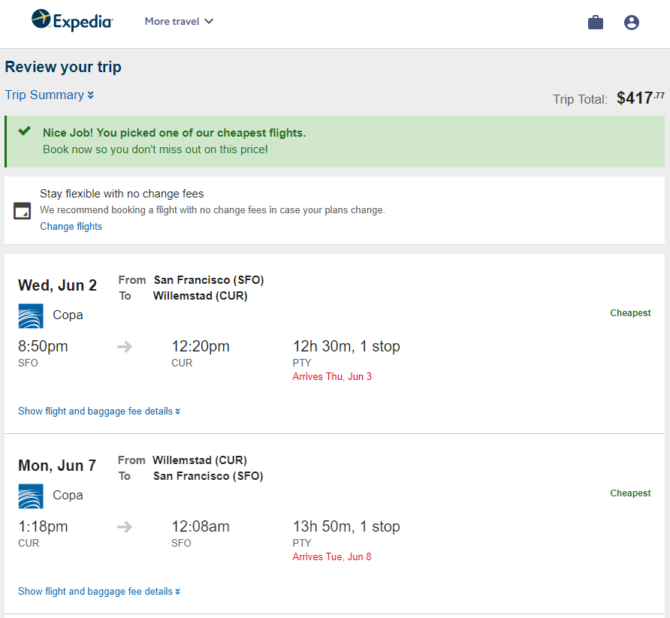Click the Trip Total price $417.77
670x618 pixels.
[640, 98]
